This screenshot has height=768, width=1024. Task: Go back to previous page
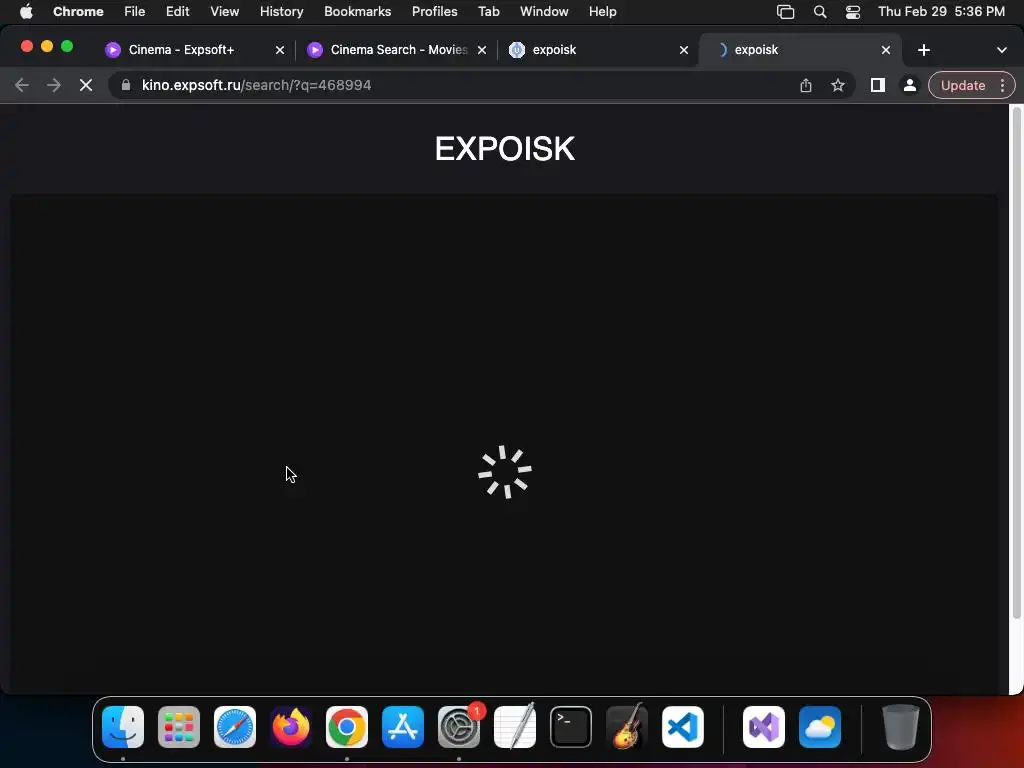22,85
